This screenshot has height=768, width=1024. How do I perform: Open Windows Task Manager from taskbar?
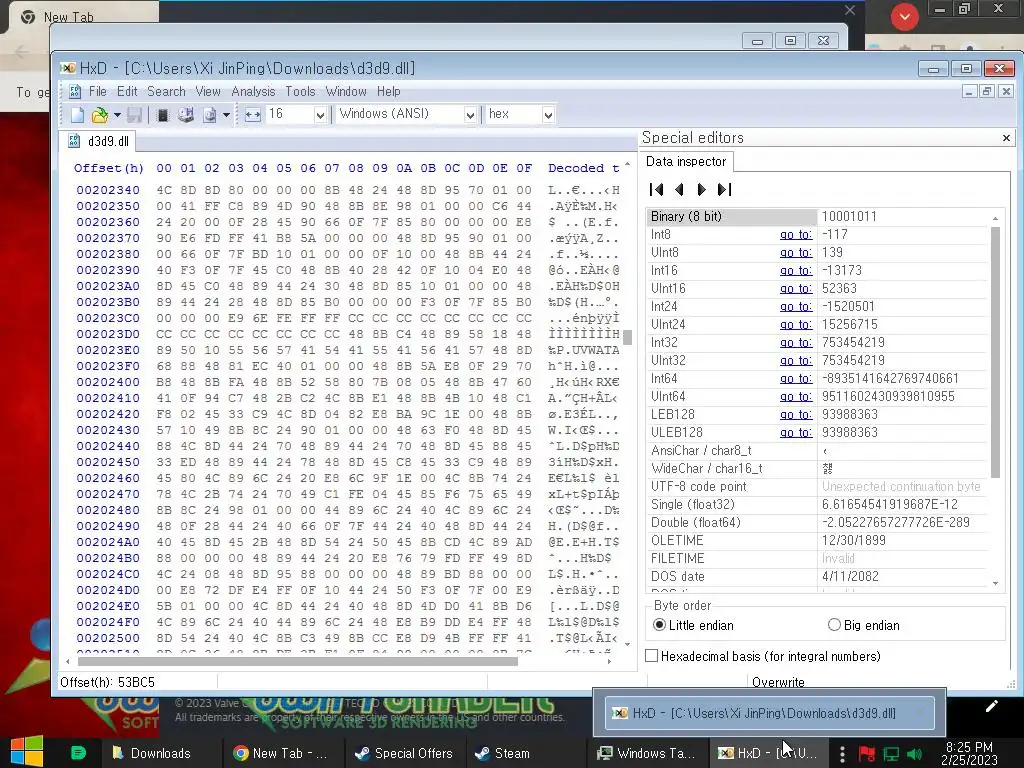click(647, 753)
